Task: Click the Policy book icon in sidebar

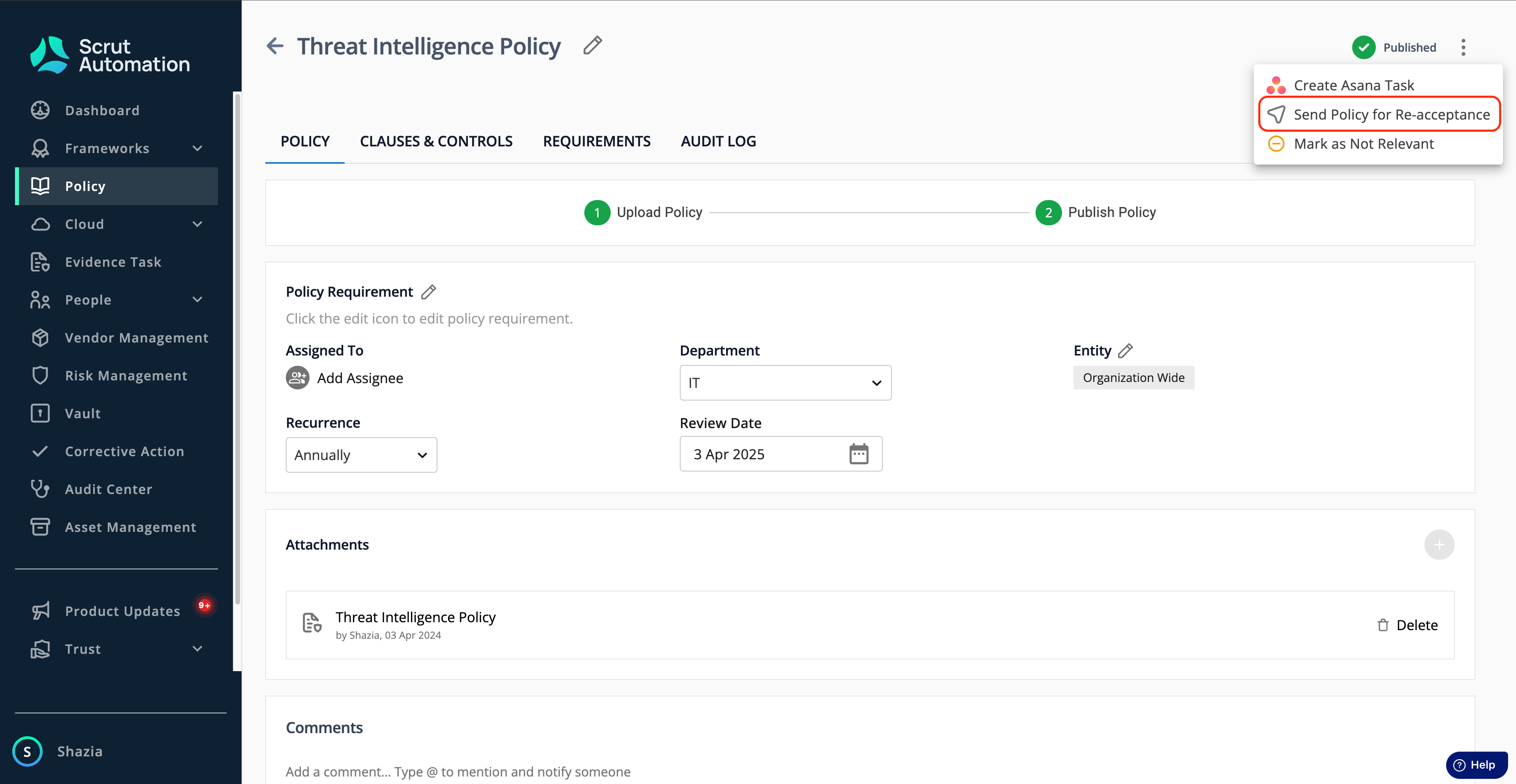Action: click(x=40, y=186)
